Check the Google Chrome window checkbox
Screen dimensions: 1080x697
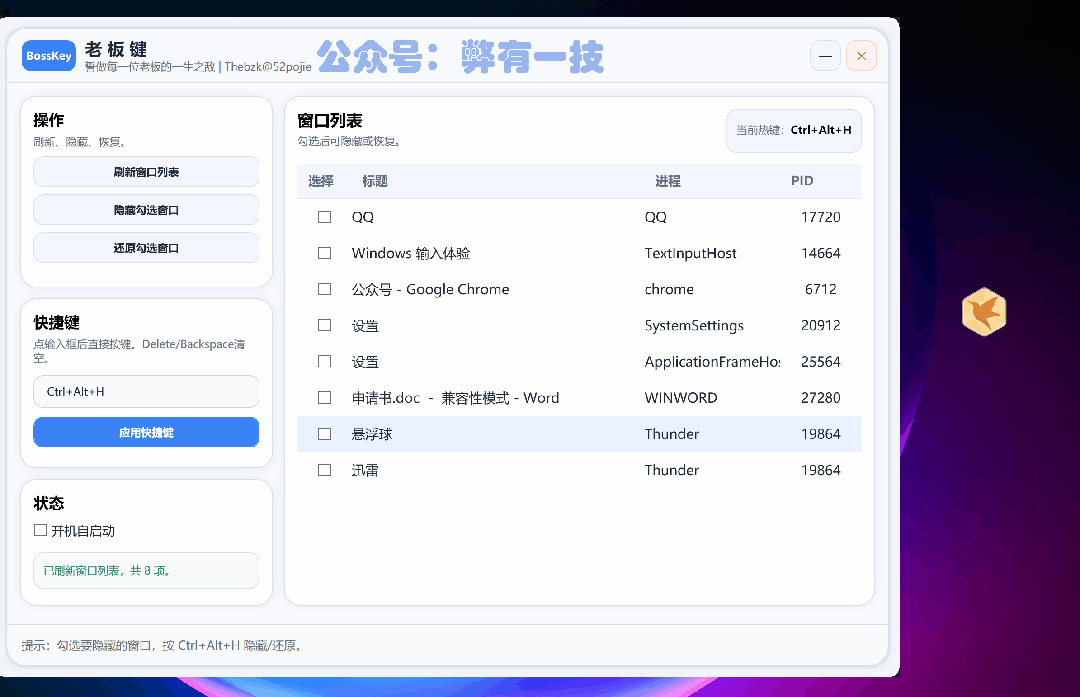(324, 289)
